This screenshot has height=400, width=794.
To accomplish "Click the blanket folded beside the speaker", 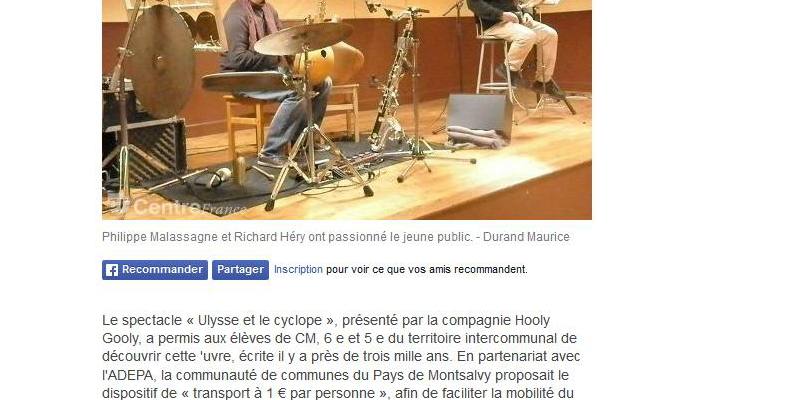I will point(475,137).
